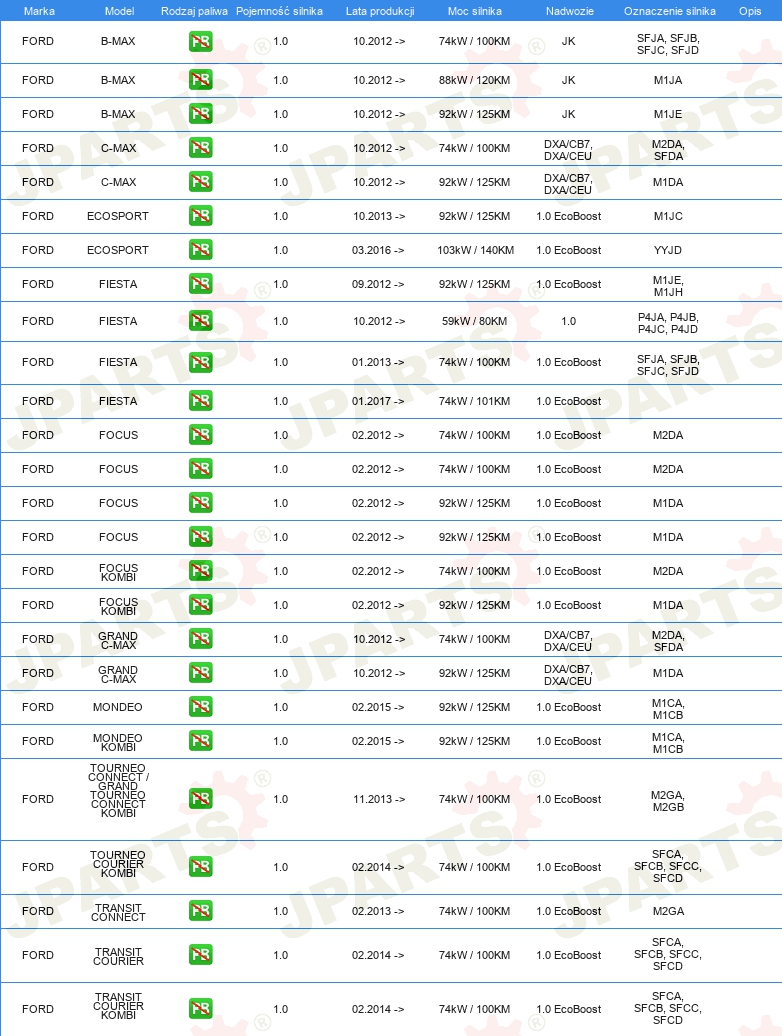
Task: Click the TRANSIT CONNECT model name
Action: click(118, 912)
